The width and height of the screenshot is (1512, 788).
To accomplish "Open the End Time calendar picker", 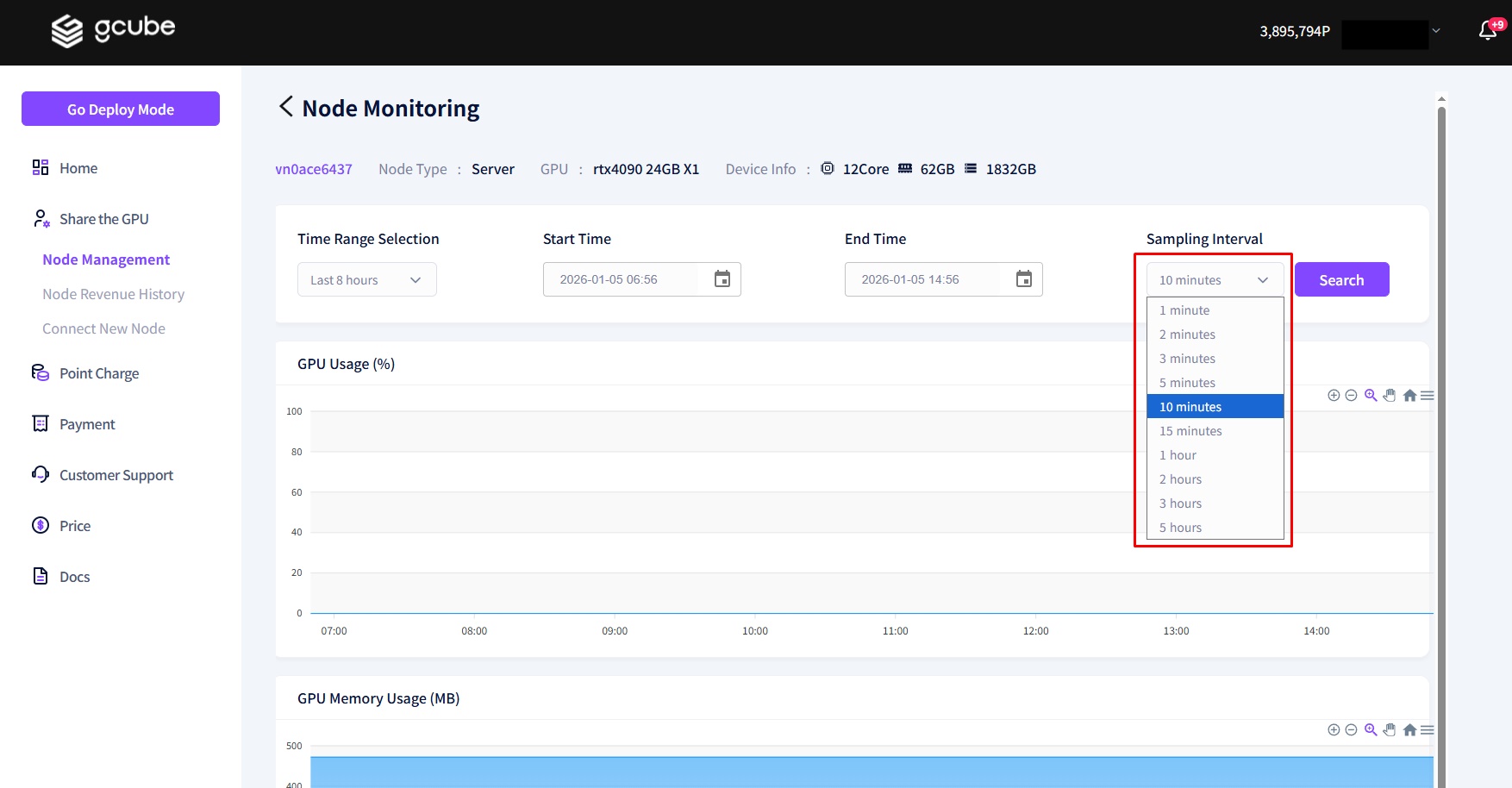I will (x=1023, y=279).
